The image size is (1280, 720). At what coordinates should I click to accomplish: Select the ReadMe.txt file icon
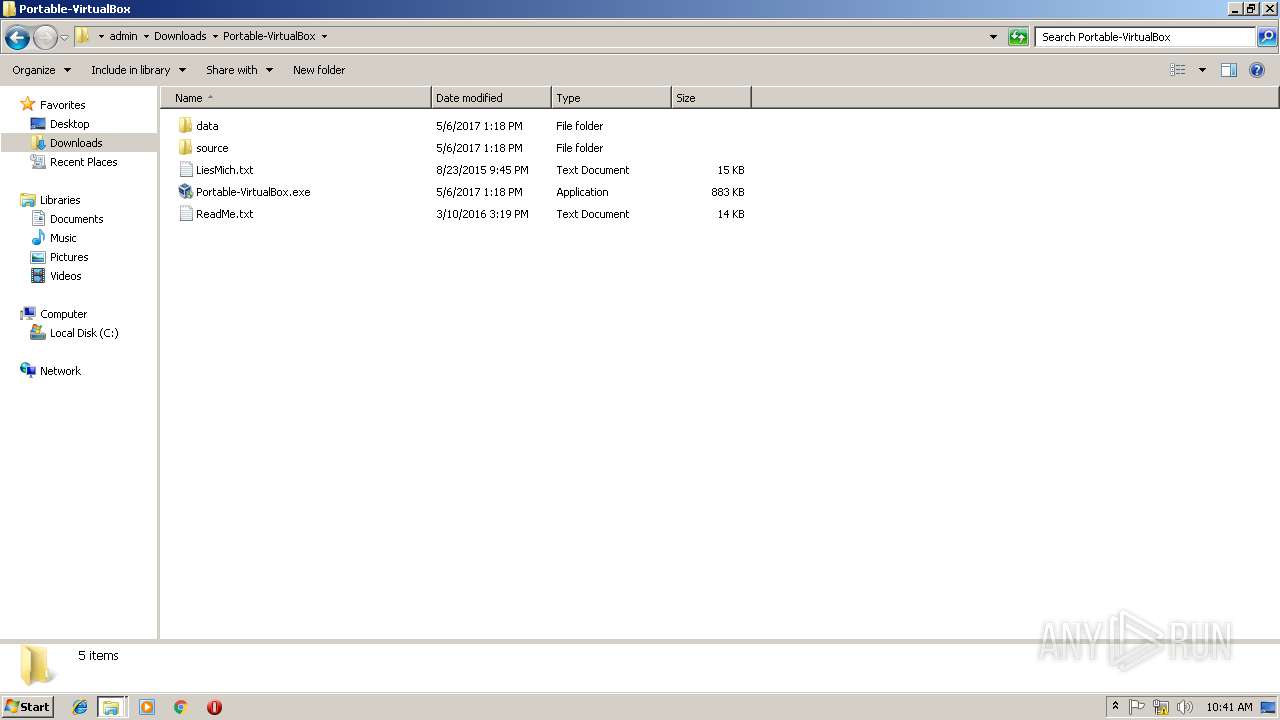point(185,214)
